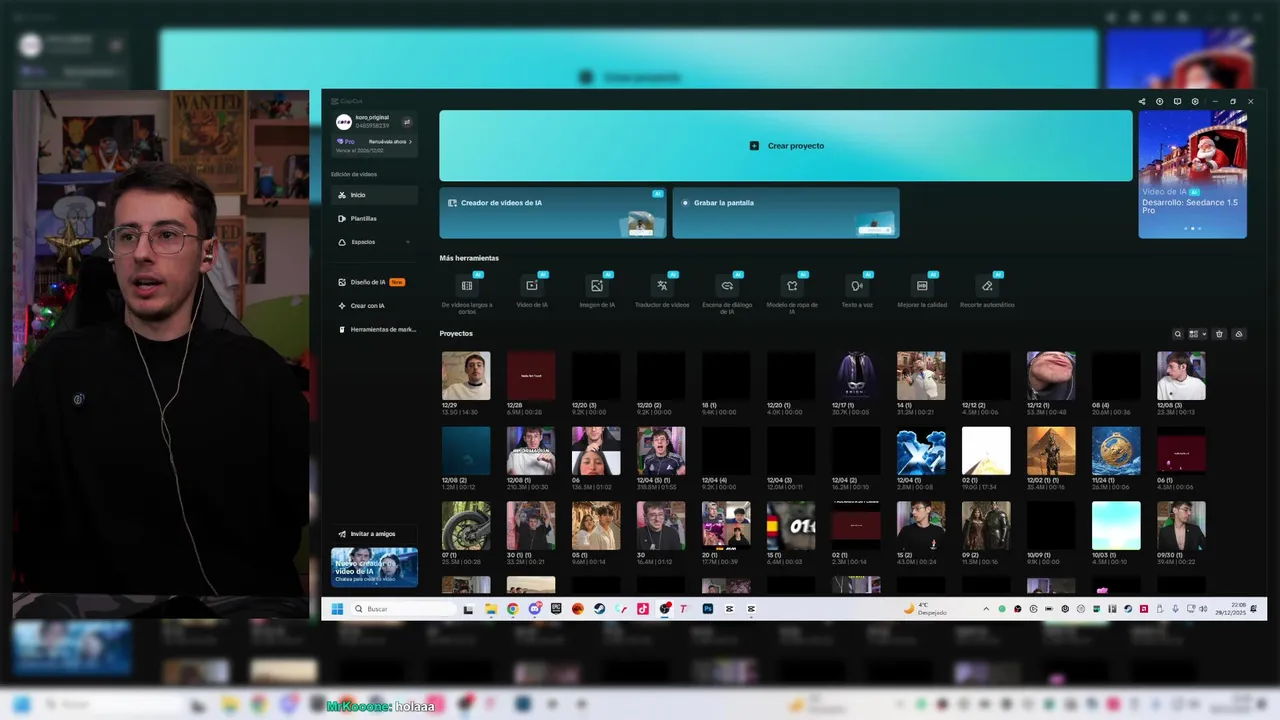Open the 07 (1) motorcycle project thumbnail
Image resolution: width=1280 pixels, height=720 pixels.
466,526
